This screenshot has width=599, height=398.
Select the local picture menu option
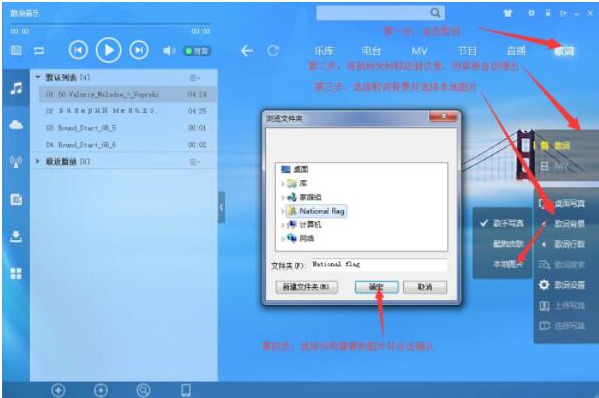pyautogui.click(x=507, y=264)
